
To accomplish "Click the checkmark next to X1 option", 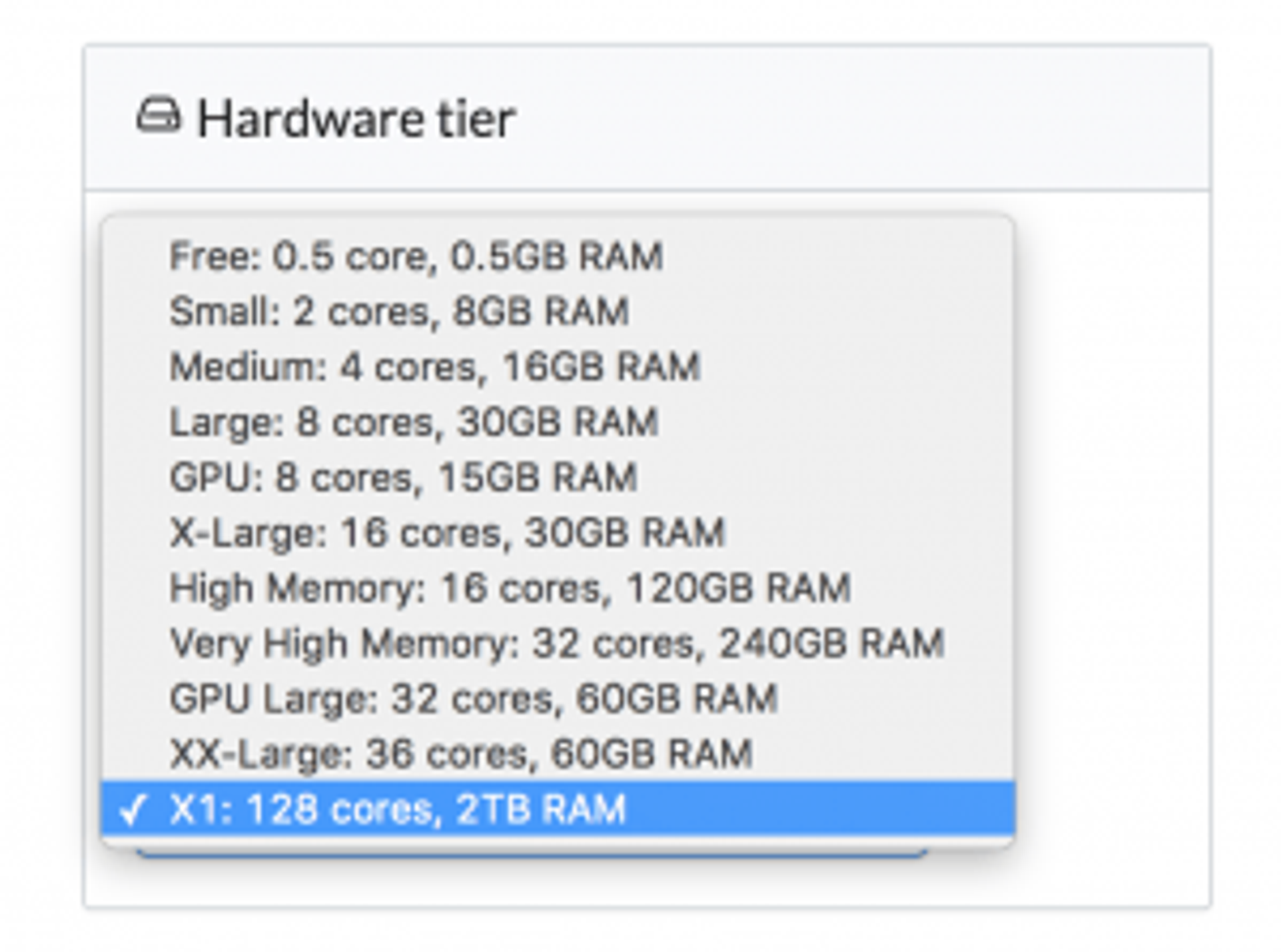I will tap(131, 809).
